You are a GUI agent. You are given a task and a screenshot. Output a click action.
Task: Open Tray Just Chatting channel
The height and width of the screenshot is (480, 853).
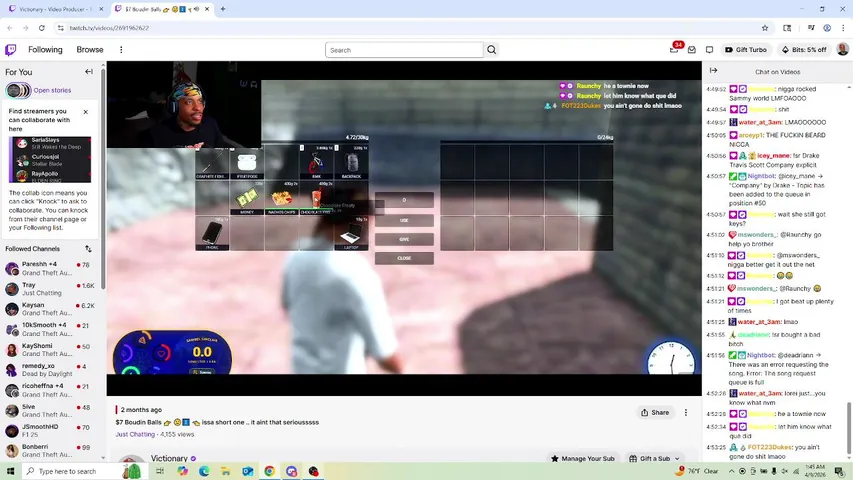pyautogui.click(x=49, y=288)
